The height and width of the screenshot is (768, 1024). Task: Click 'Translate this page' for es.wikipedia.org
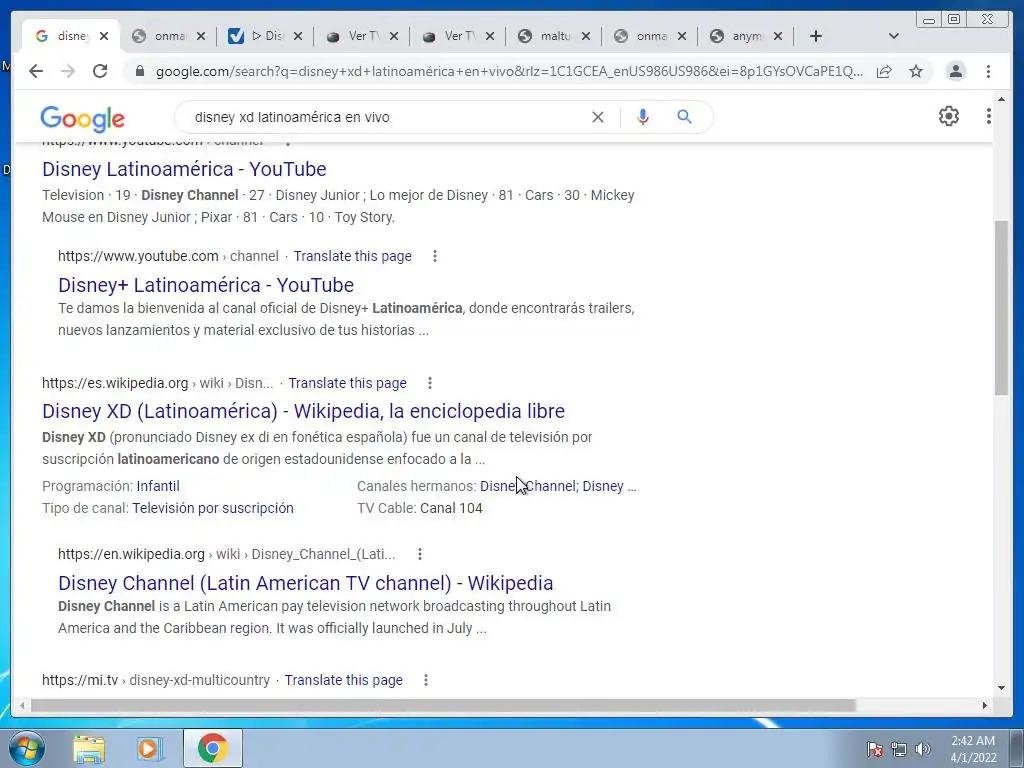pyautogui.click(x=347, y=383)
